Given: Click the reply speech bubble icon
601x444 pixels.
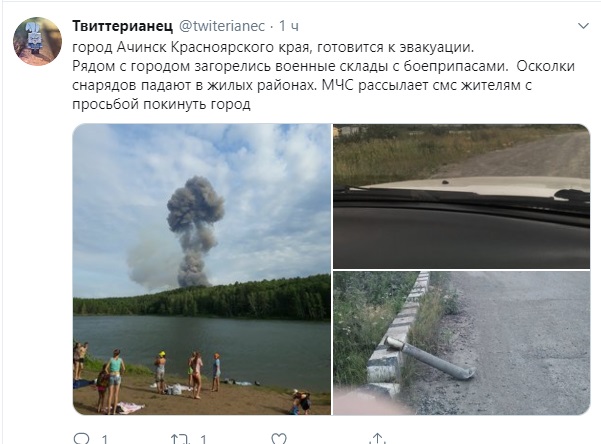Looking at the screenshot, I should (81, 439).
